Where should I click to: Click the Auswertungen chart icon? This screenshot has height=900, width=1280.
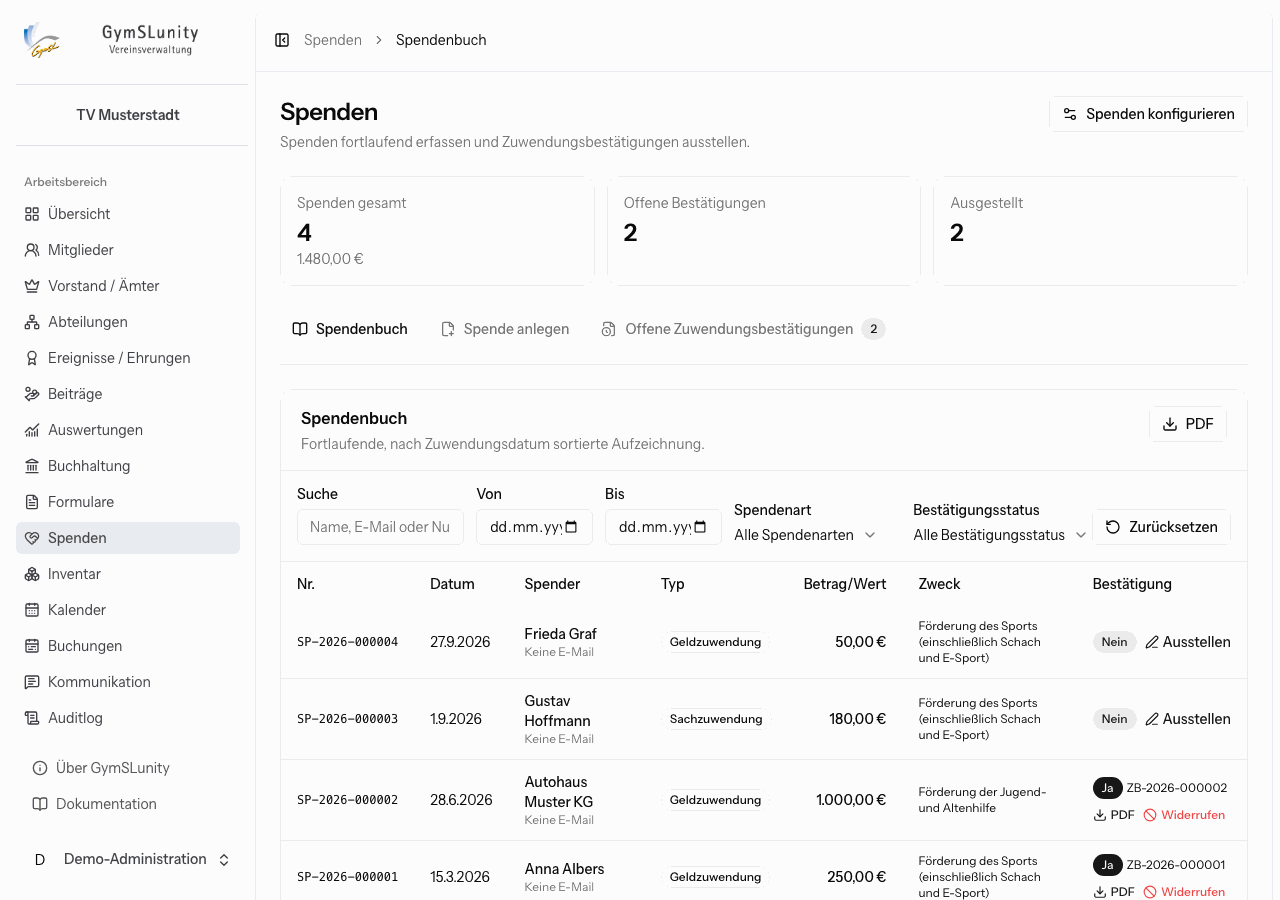32,430
